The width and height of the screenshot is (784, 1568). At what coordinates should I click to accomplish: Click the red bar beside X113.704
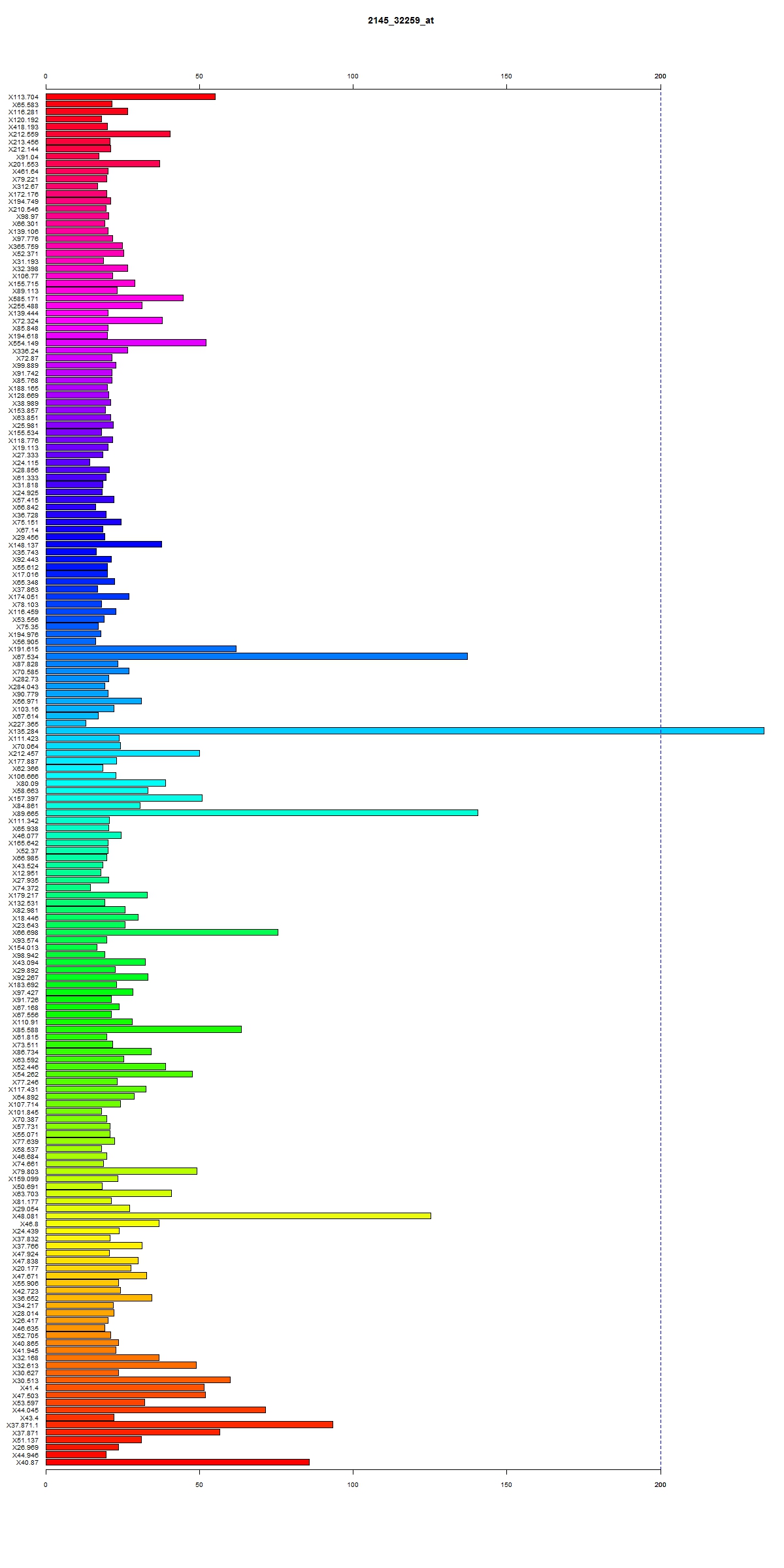tap(131, 97)
